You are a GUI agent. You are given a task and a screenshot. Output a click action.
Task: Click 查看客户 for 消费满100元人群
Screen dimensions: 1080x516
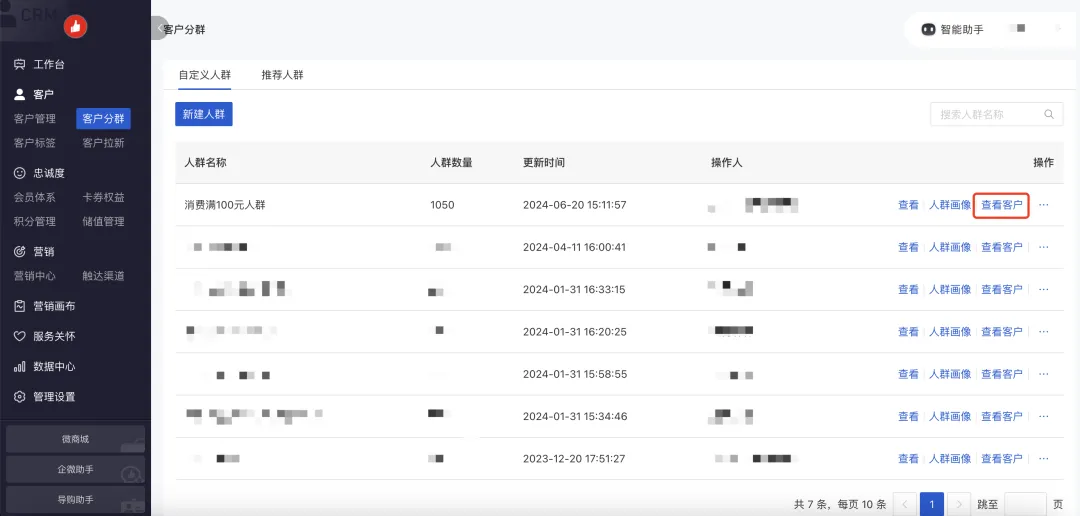tap(1001, 205)
